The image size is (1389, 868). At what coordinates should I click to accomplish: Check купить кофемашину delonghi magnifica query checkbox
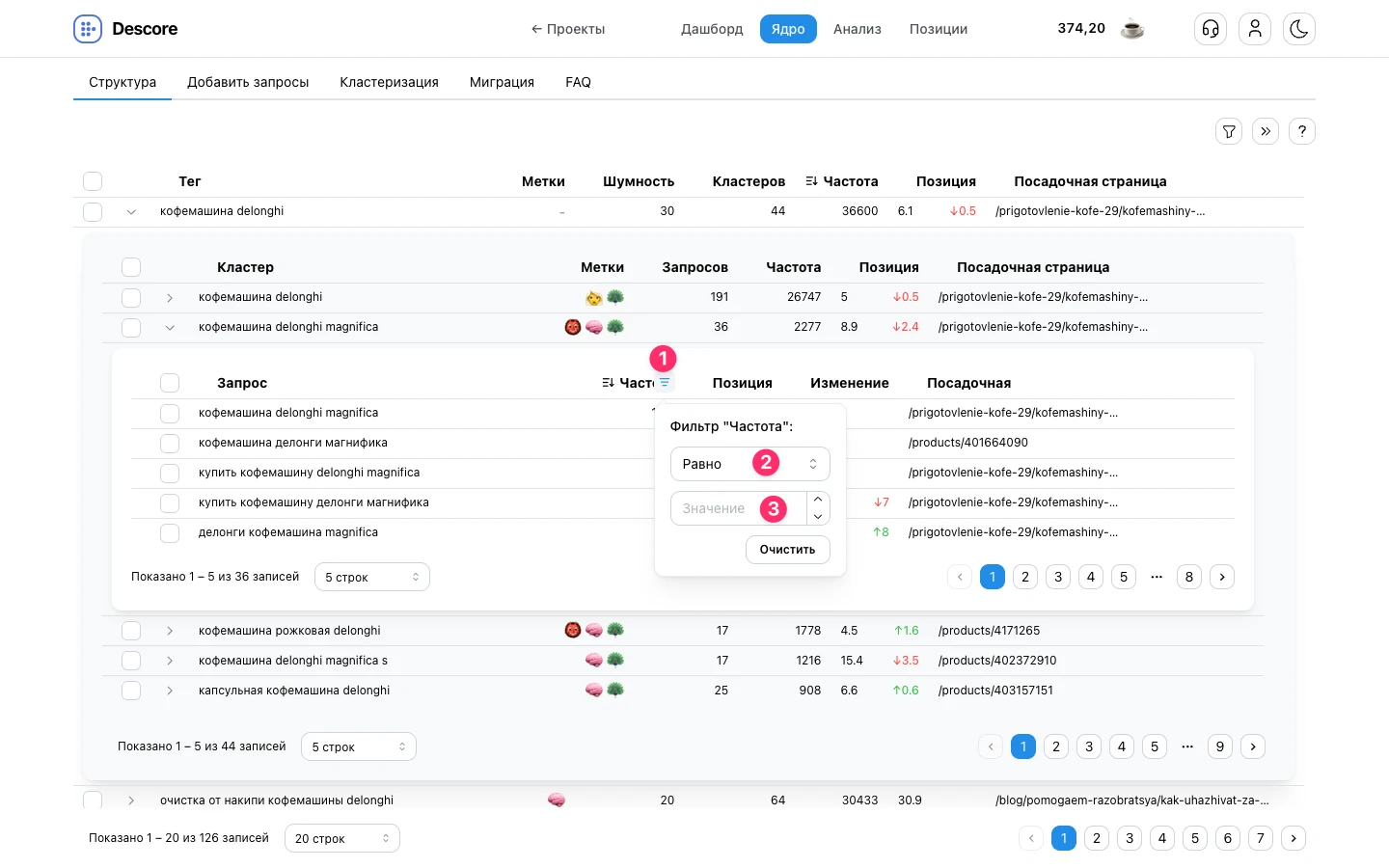pos(170,473)
